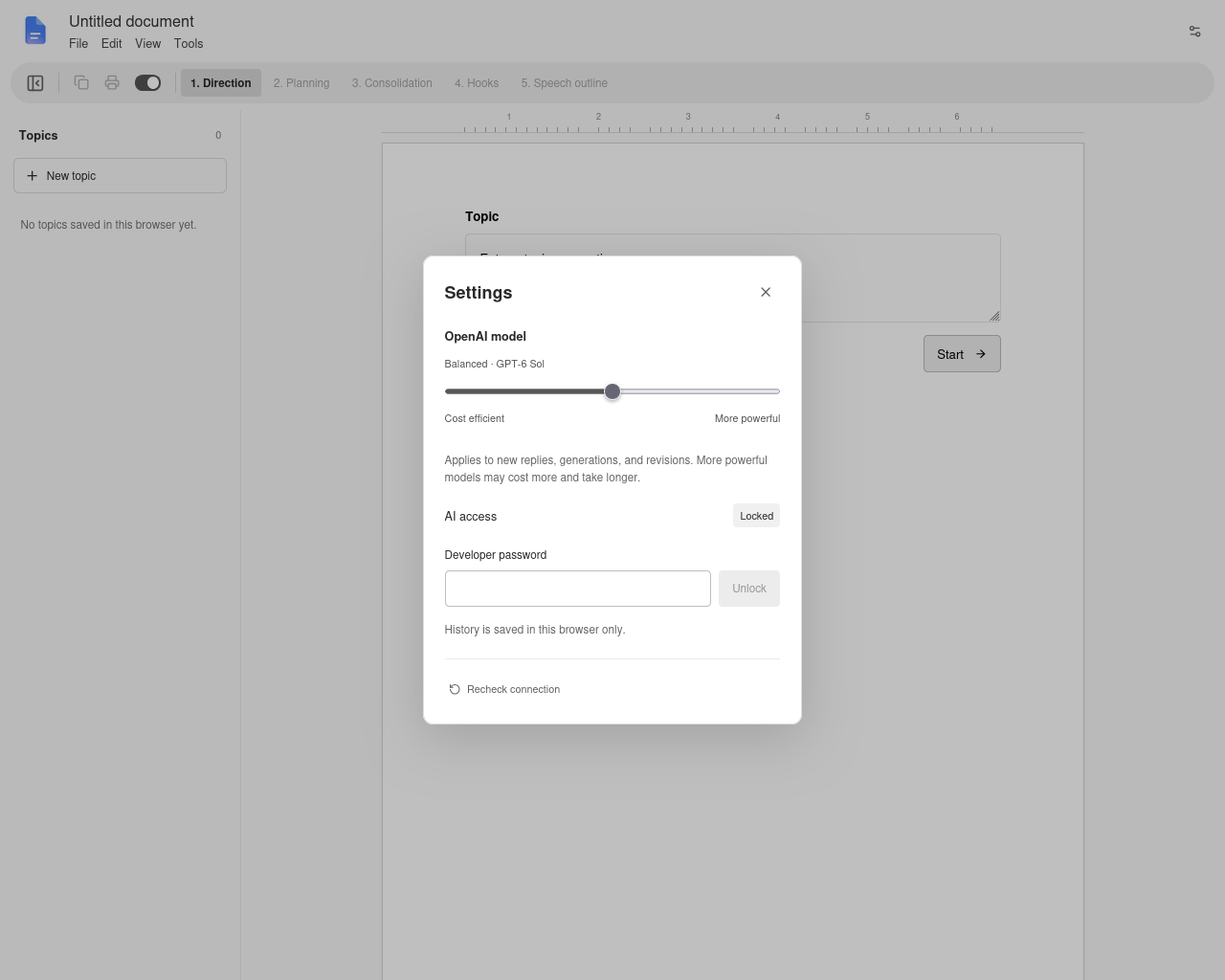Click the 'Balanced · GPT-6 Sol' label
1225x980 pixels.
pos(495,364)
